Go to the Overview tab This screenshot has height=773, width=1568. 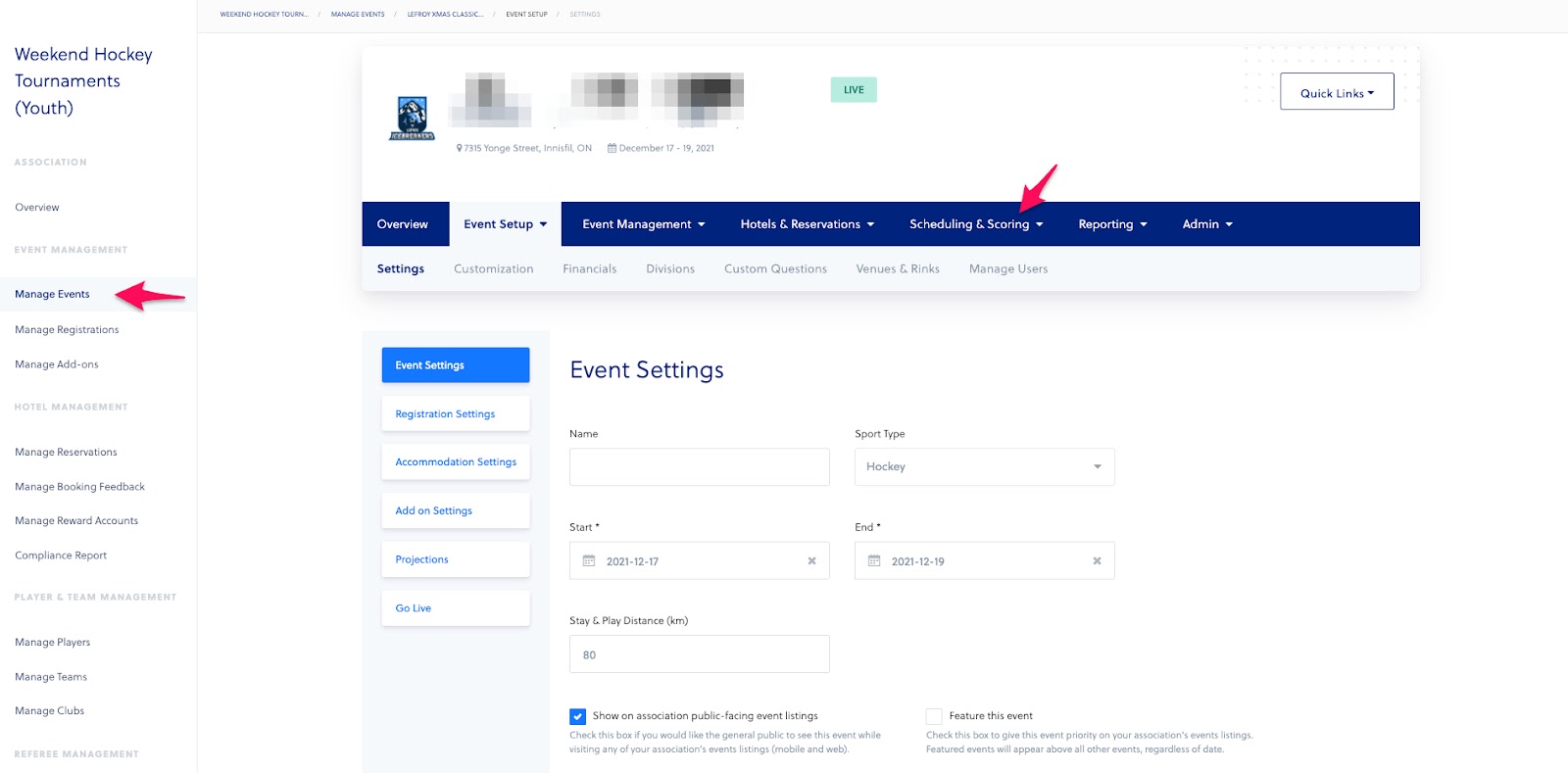tap(403, 224)
